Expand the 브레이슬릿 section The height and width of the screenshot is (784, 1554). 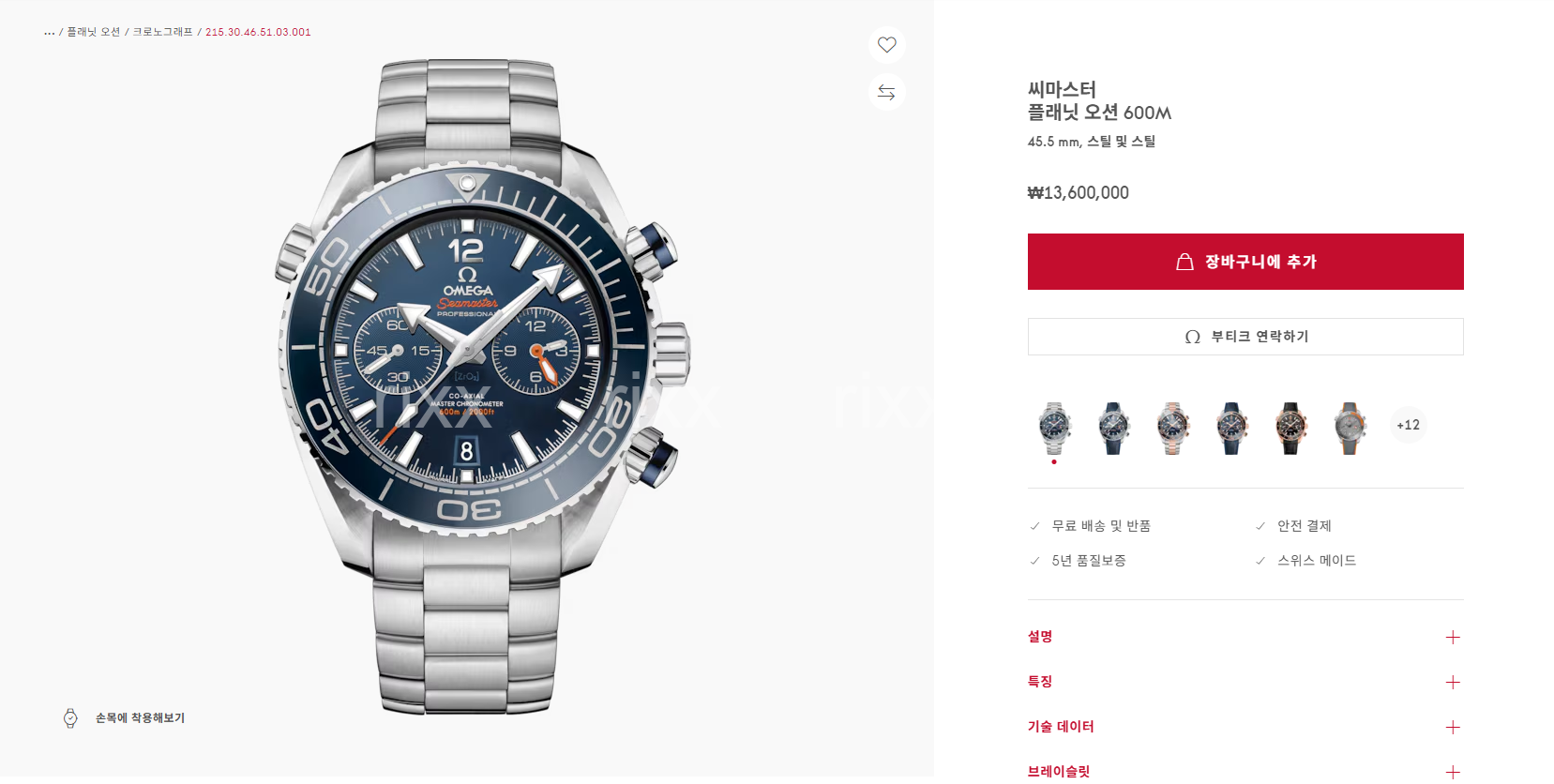[1245, 772]
